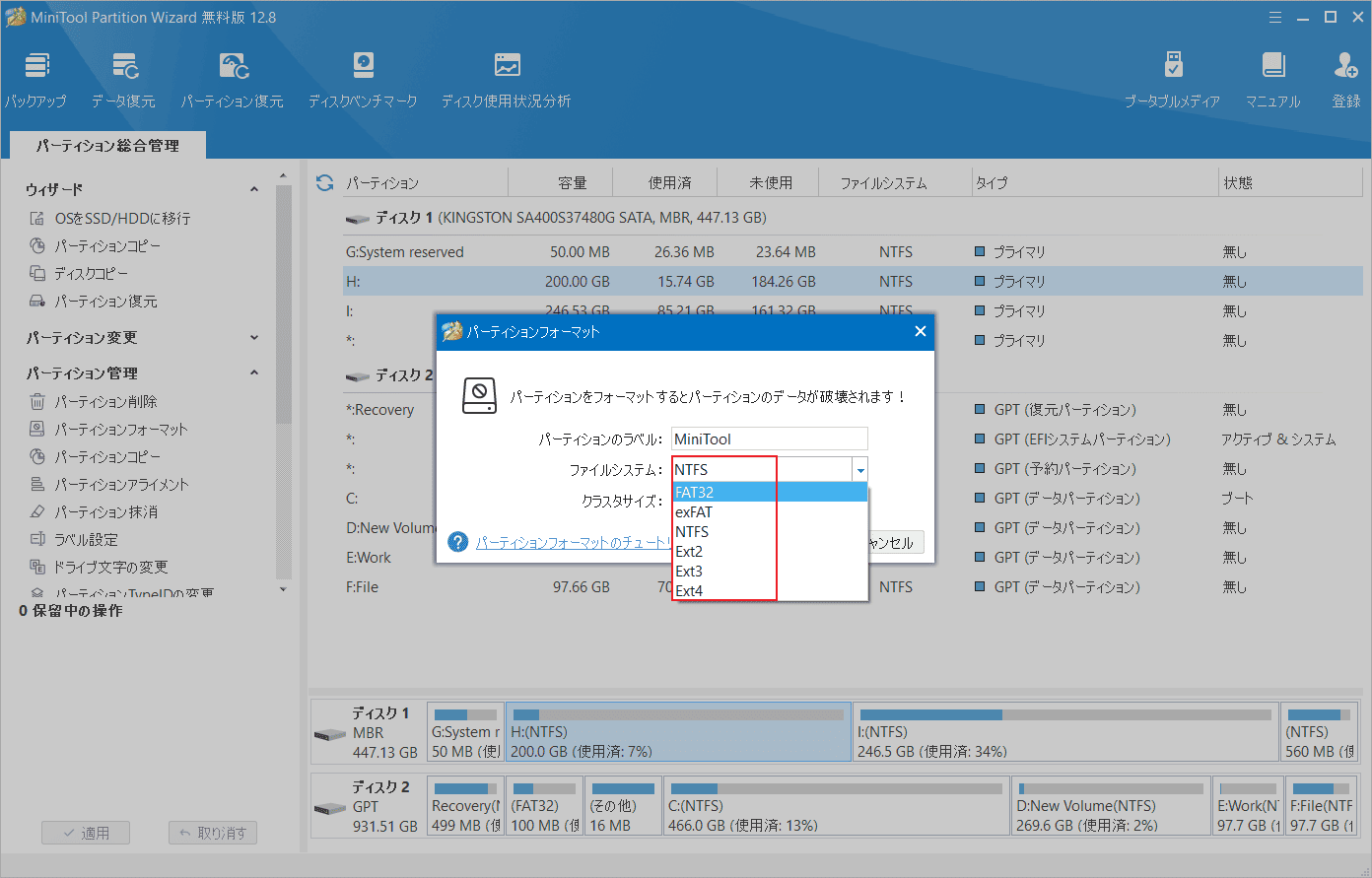Choose パーティションコピー under ウィザード
The width and height of the screenshot is (1372, 878).
coord(95,245)
